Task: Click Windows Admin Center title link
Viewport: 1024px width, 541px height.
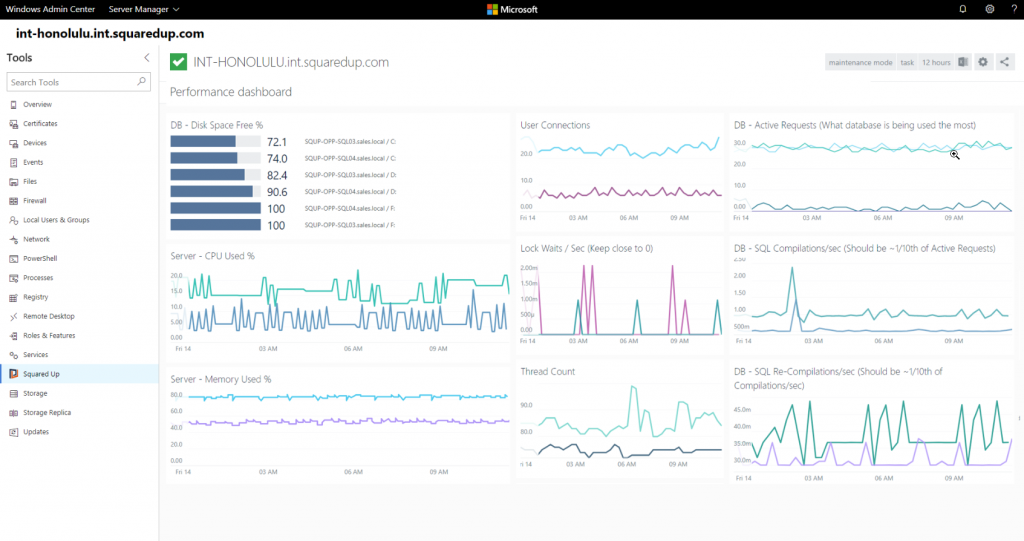Action: [50, 9]
